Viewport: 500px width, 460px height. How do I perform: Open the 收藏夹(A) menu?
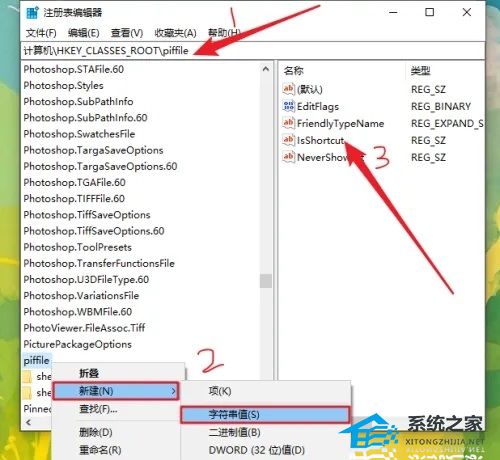175,33
